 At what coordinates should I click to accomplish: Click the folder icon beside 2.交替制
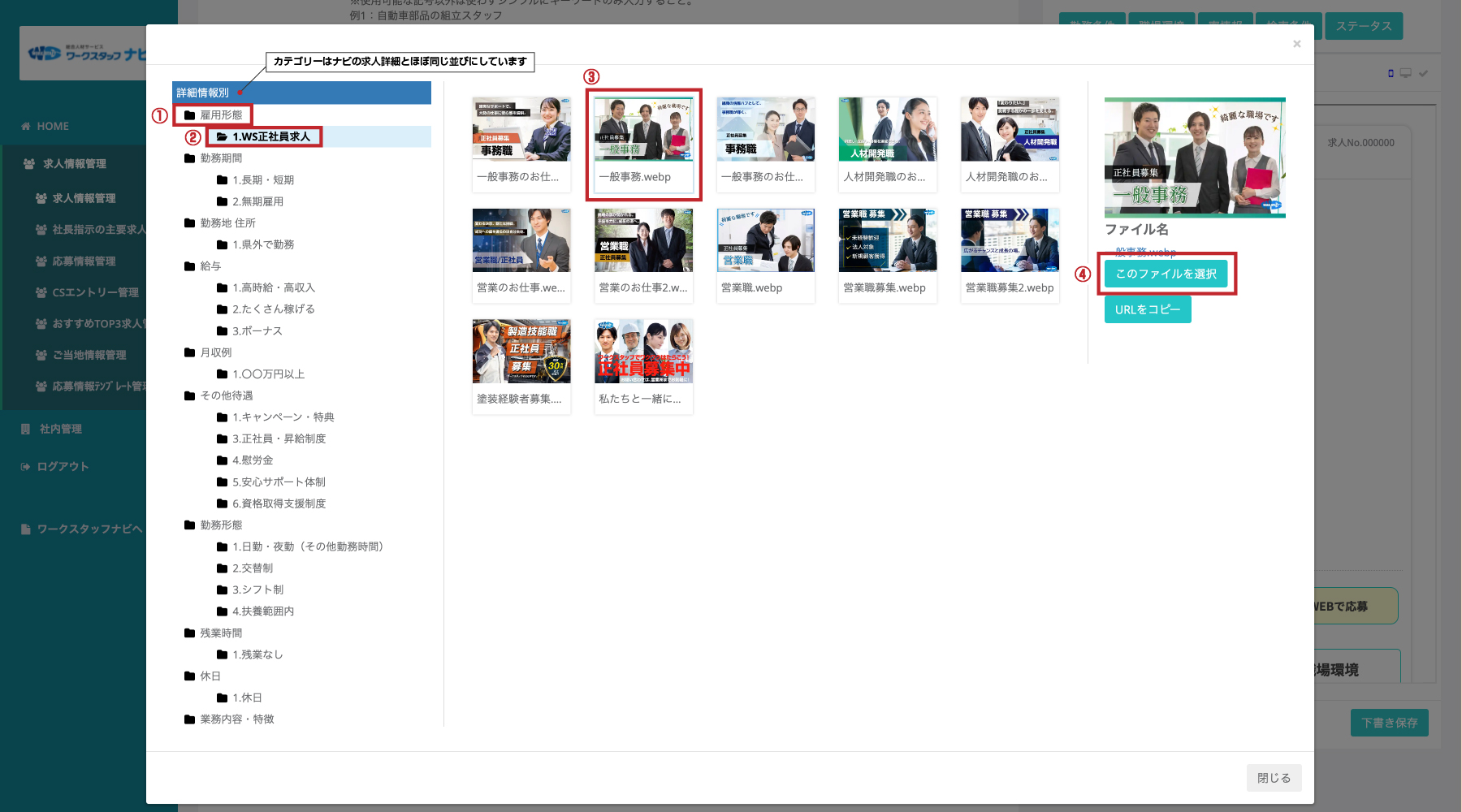222,568
